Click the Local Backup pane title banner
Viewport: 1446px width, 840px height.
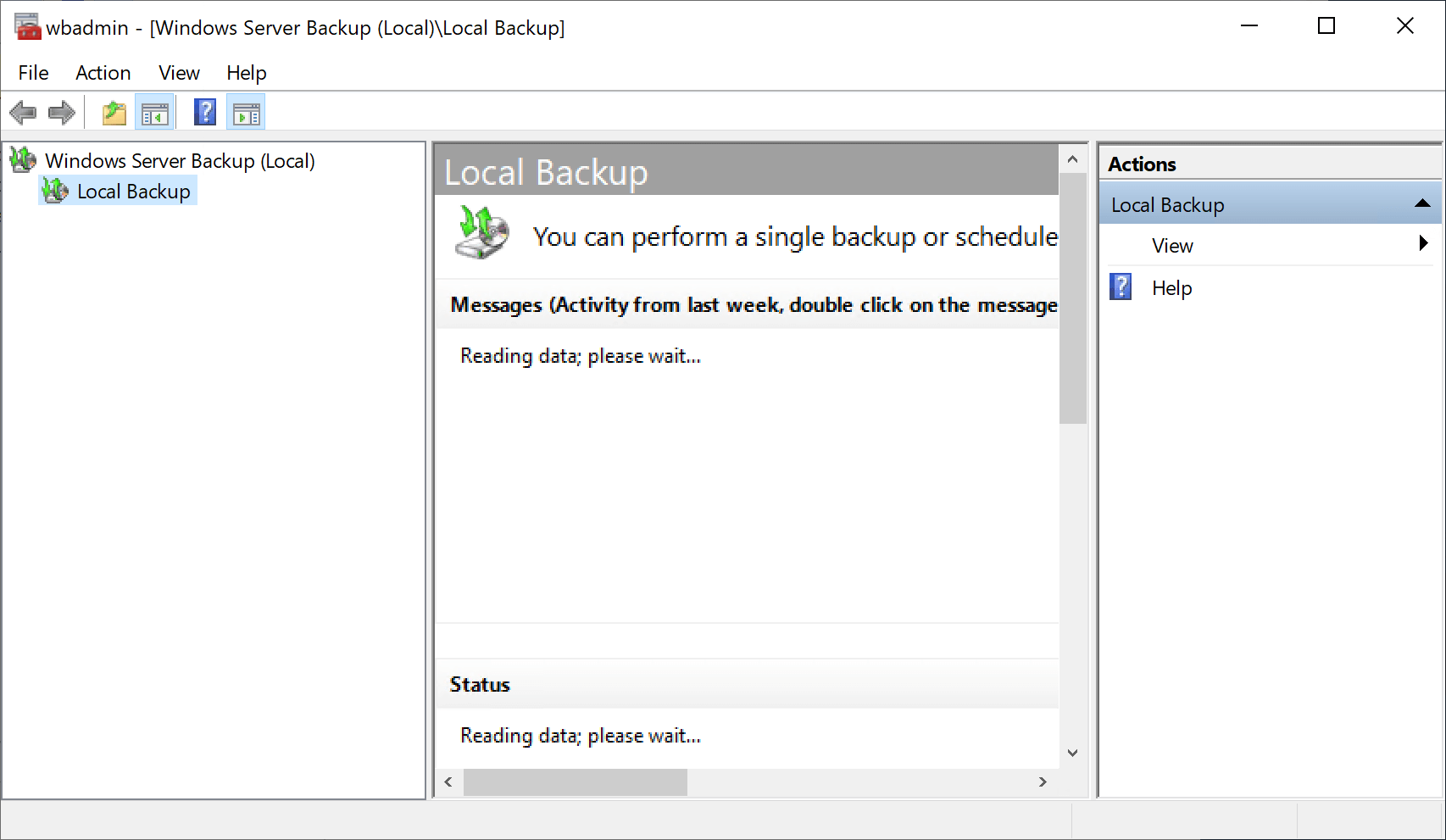(x=747, y=170)
